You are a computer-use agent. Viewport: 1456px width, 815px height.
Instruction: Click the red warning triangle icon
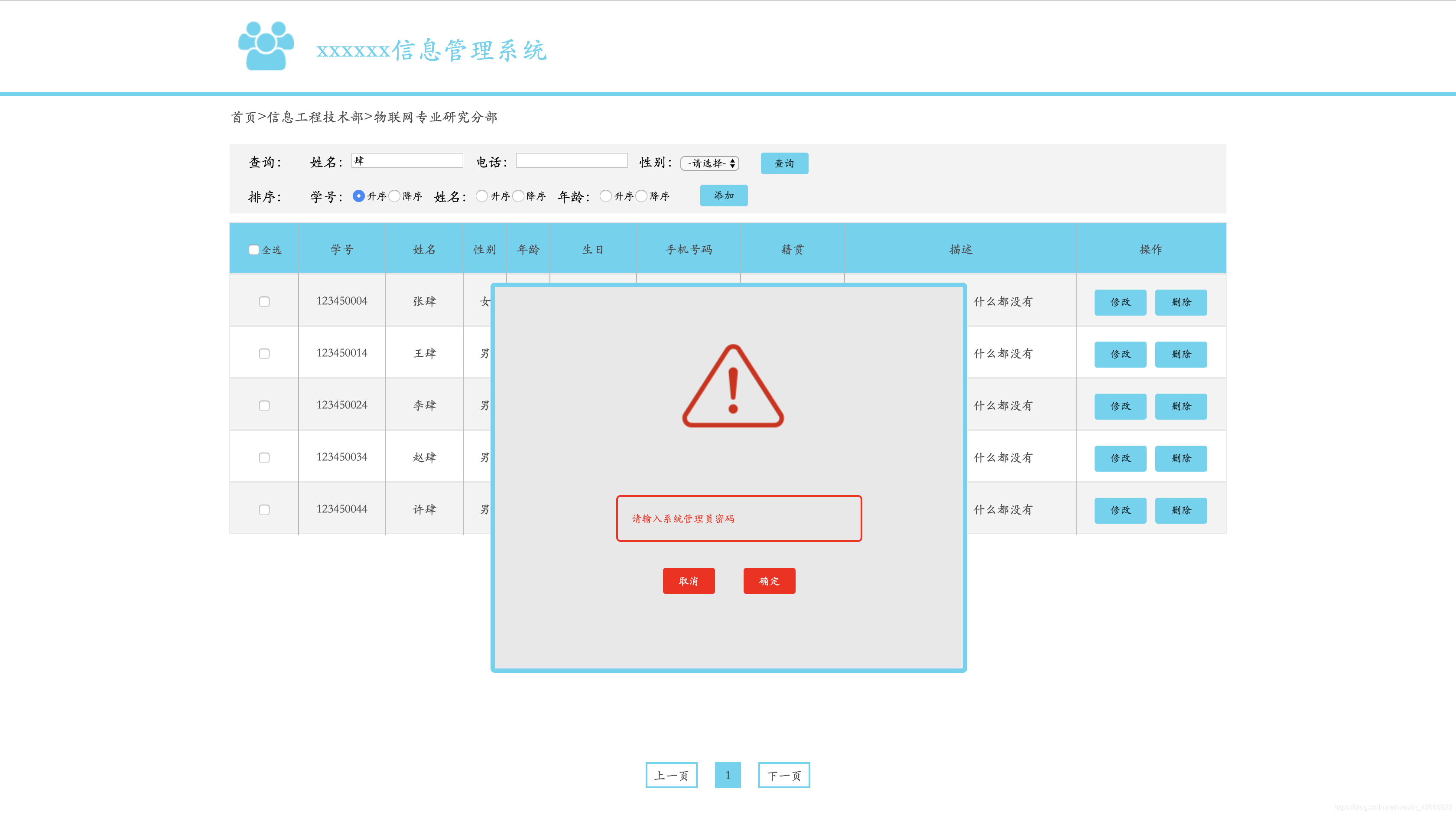733,386
